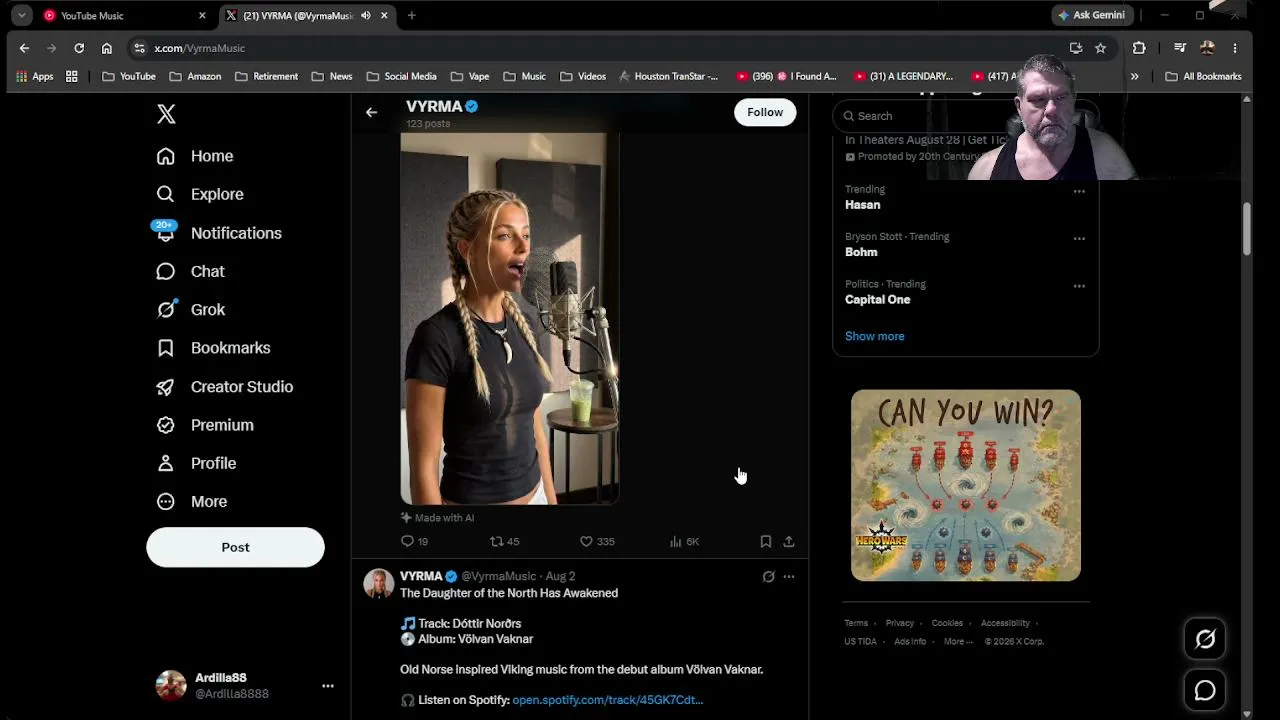The height and width of the screenshot is (720, 1280).
Task: Go to the browser home page icon
Action: (x=107, y=48)
